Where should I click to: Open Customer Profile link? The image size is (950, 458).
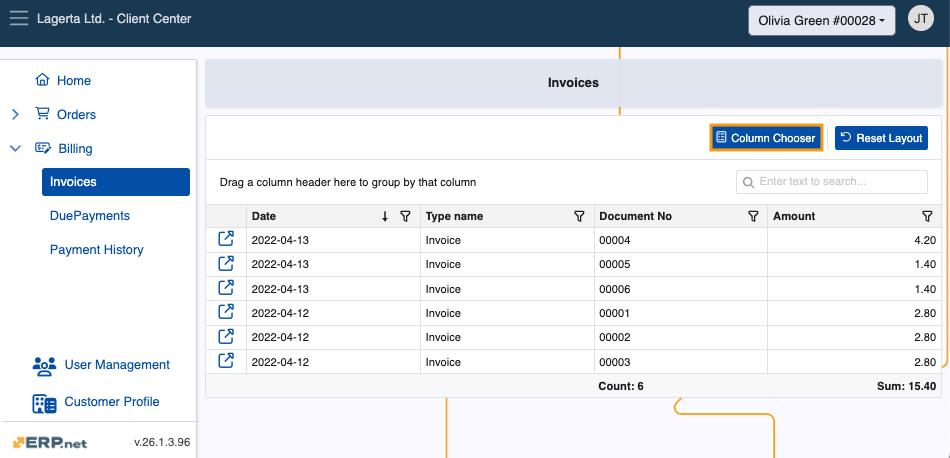(112, 402)
